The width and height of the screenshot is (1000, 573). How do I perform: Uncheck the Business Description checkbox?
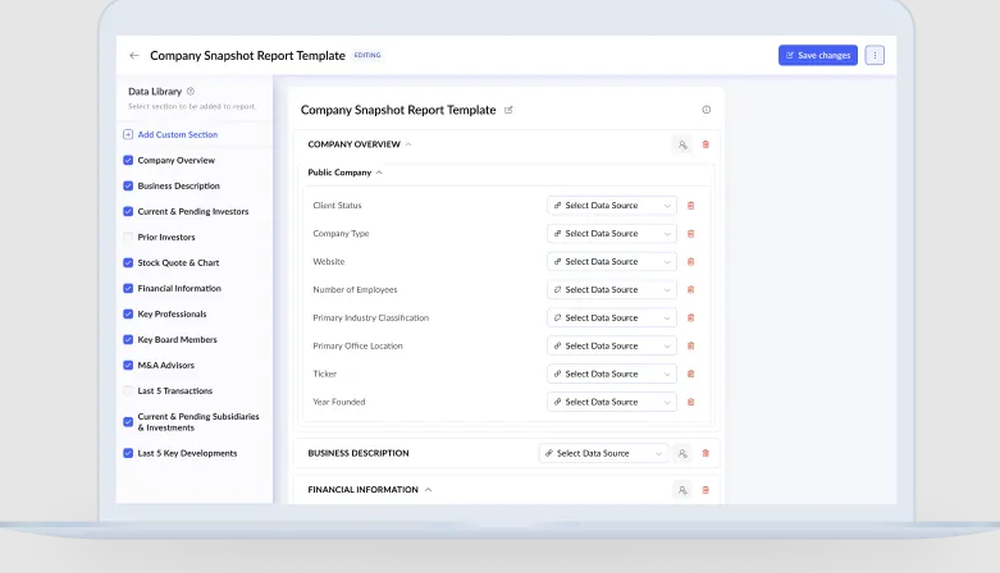[128, 186]
